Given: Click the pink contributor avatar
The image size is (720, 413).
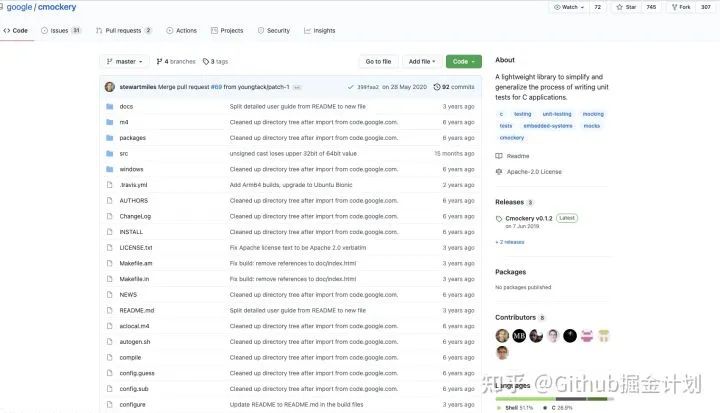Looking at the screenshot, I should (587, 336).
